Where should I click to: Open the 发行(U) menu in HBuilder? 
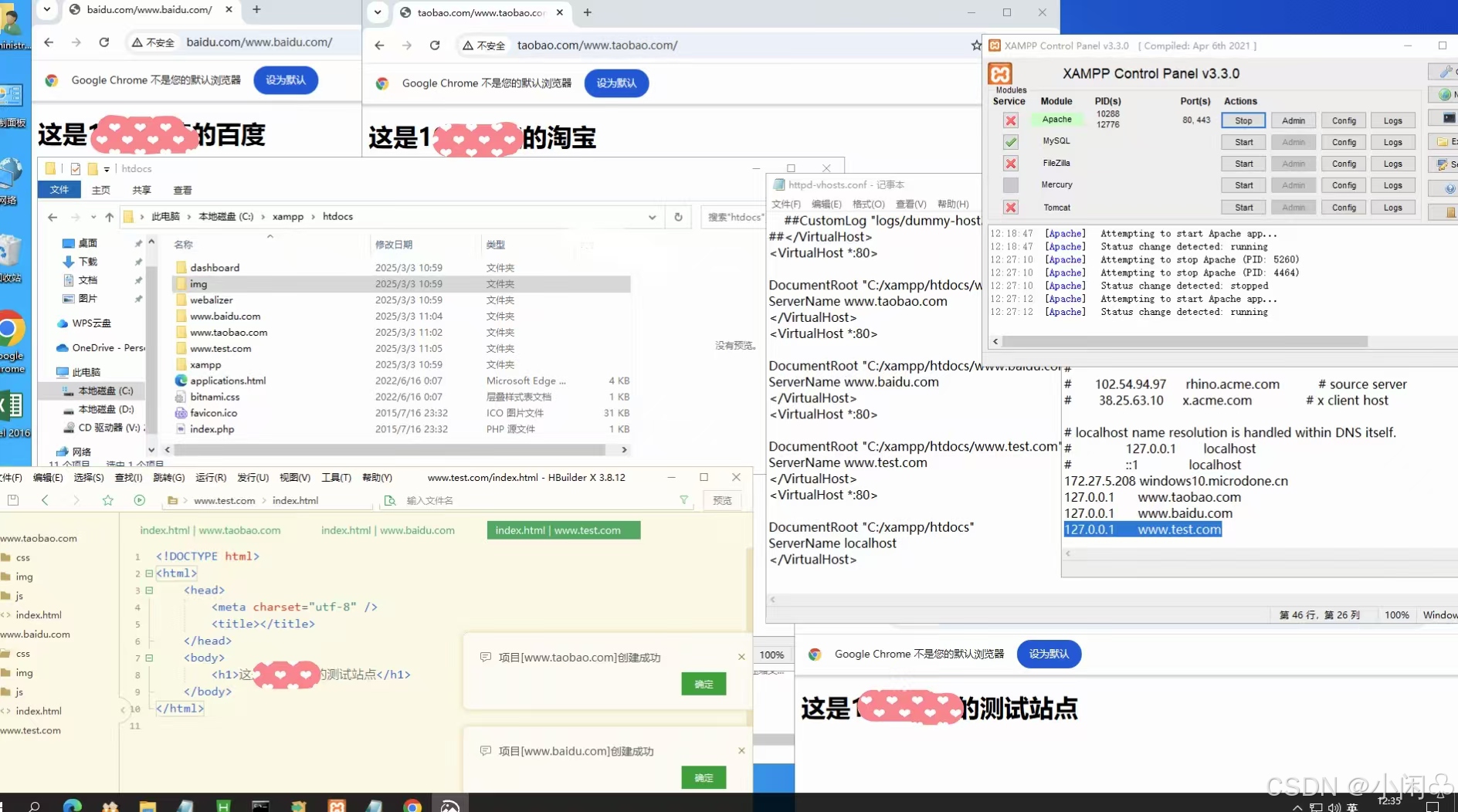click(x=253, y=478)
